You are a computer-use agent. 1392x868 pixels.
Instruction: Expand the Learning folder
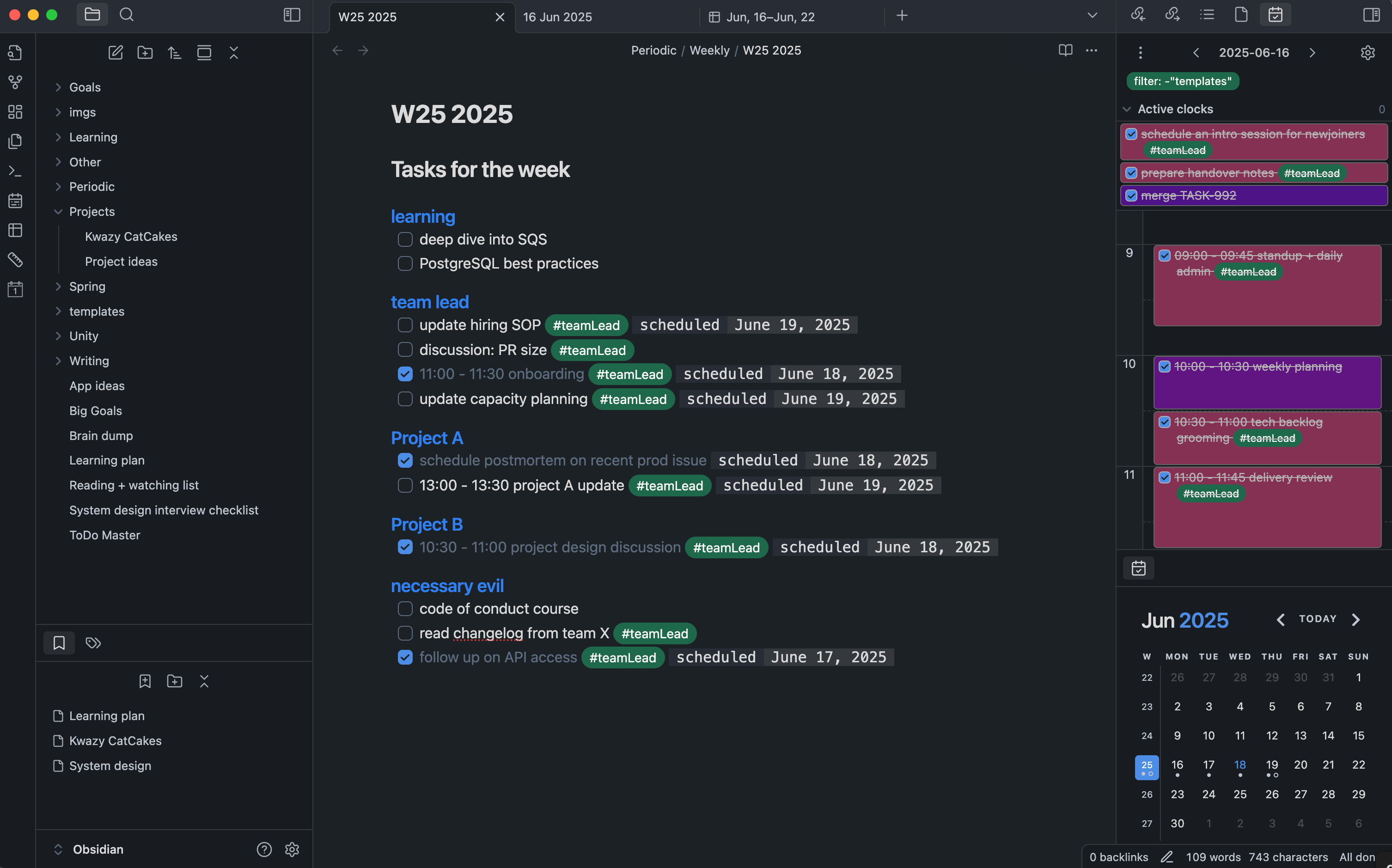[x=58, y=137]
